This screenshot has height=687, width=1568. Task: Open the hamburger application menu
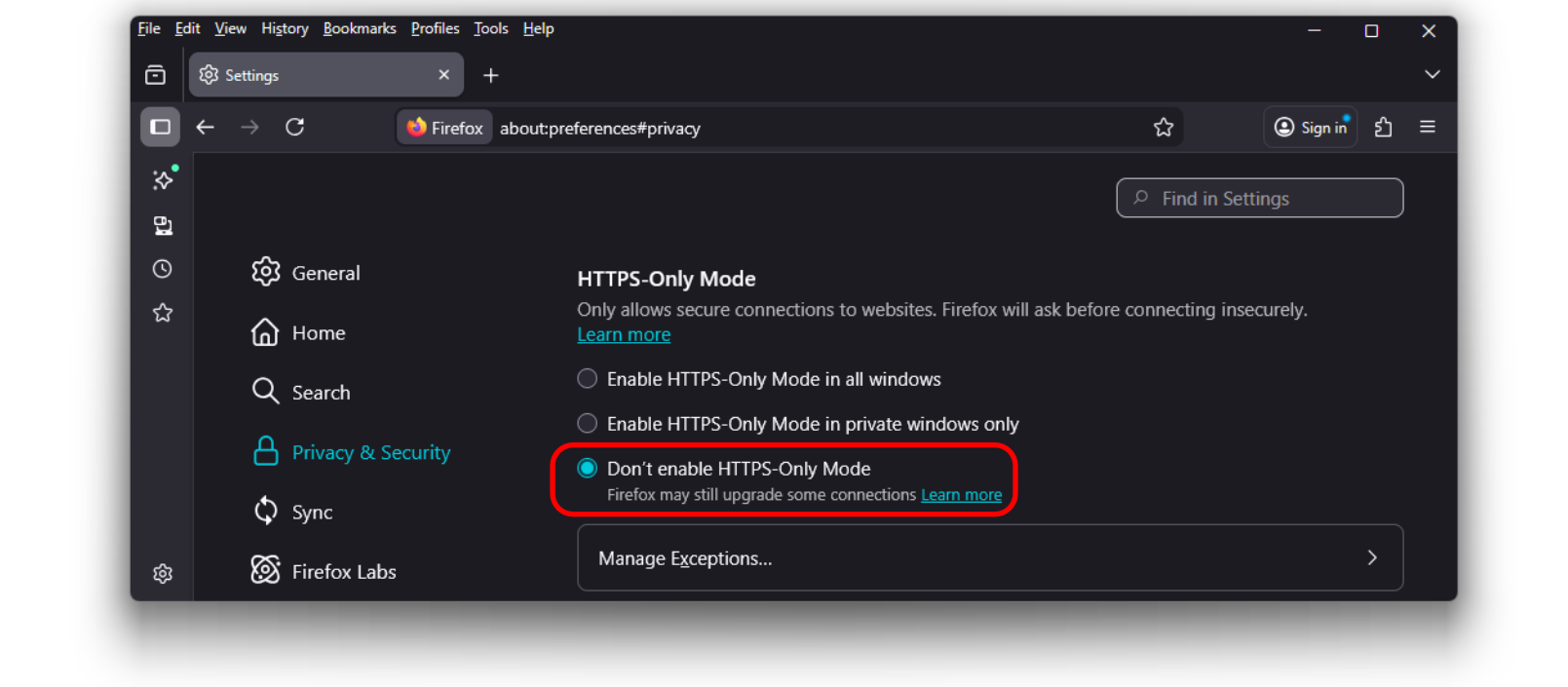point(1427,128)
